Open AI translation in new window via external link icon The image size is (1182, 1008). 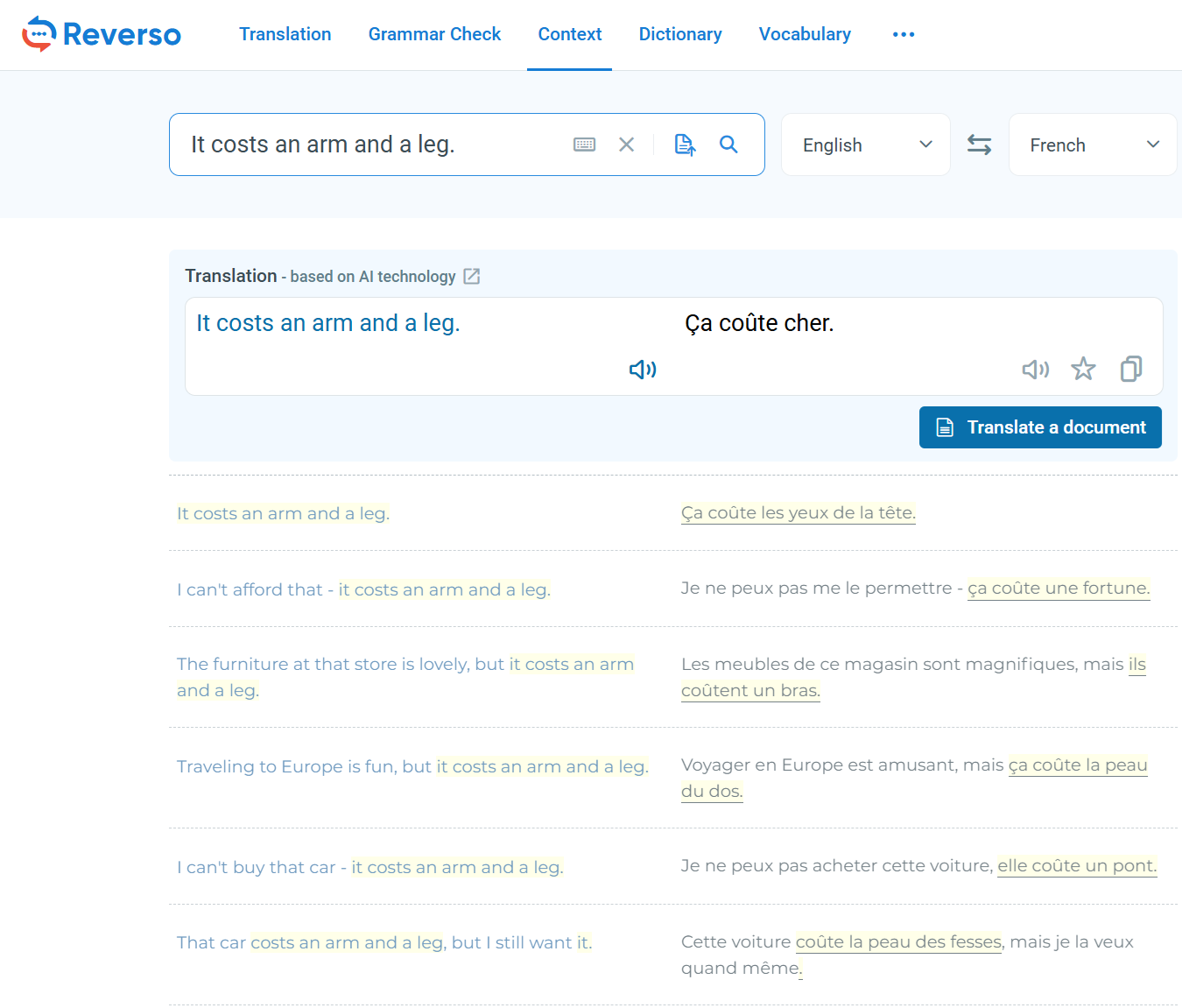pos(472,276)
